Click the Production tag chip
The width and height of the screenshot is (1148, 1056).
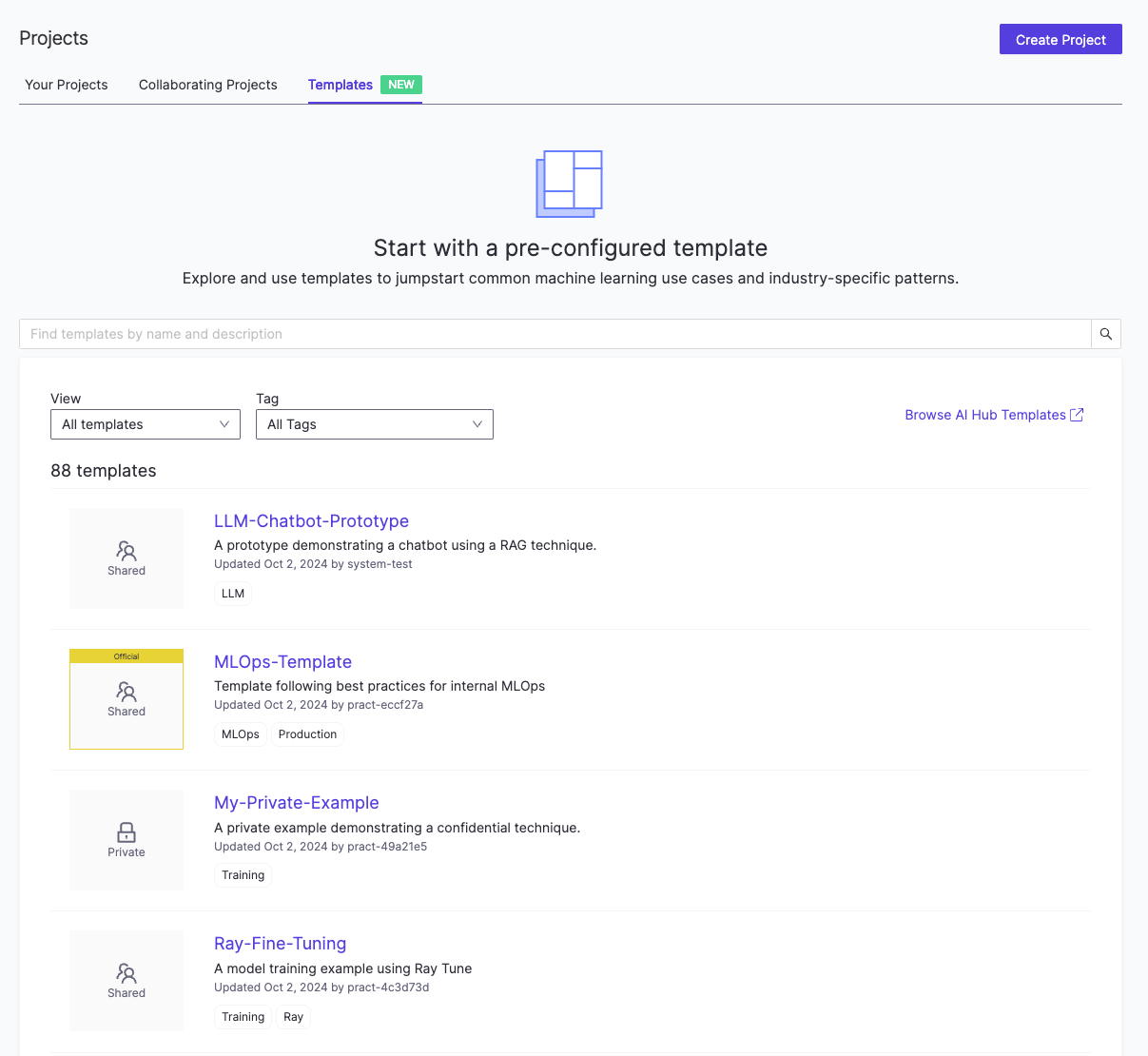point(307,734)
